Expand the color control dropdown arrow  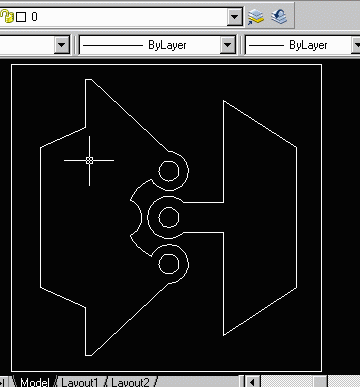coord(62,45)
